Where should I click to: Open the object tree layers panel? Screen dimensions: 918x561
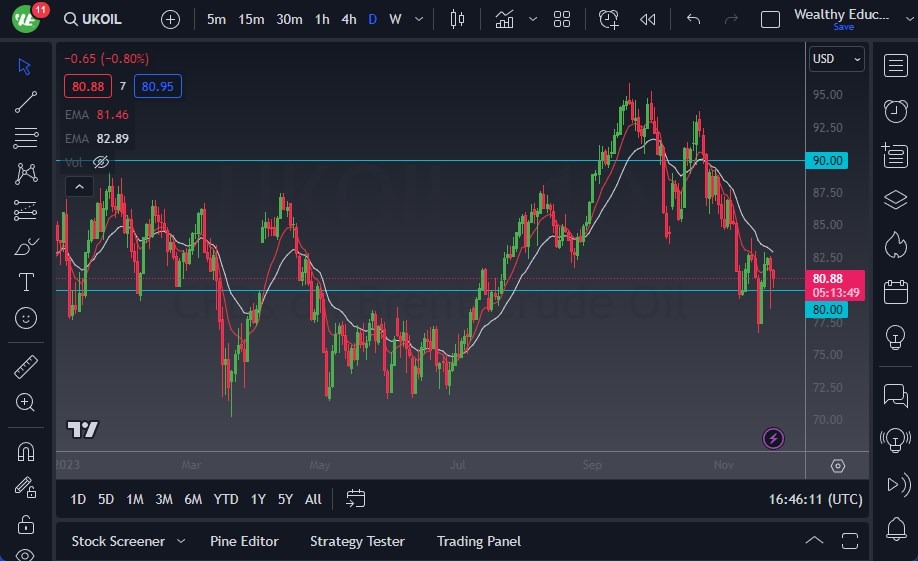pos(895,200)
